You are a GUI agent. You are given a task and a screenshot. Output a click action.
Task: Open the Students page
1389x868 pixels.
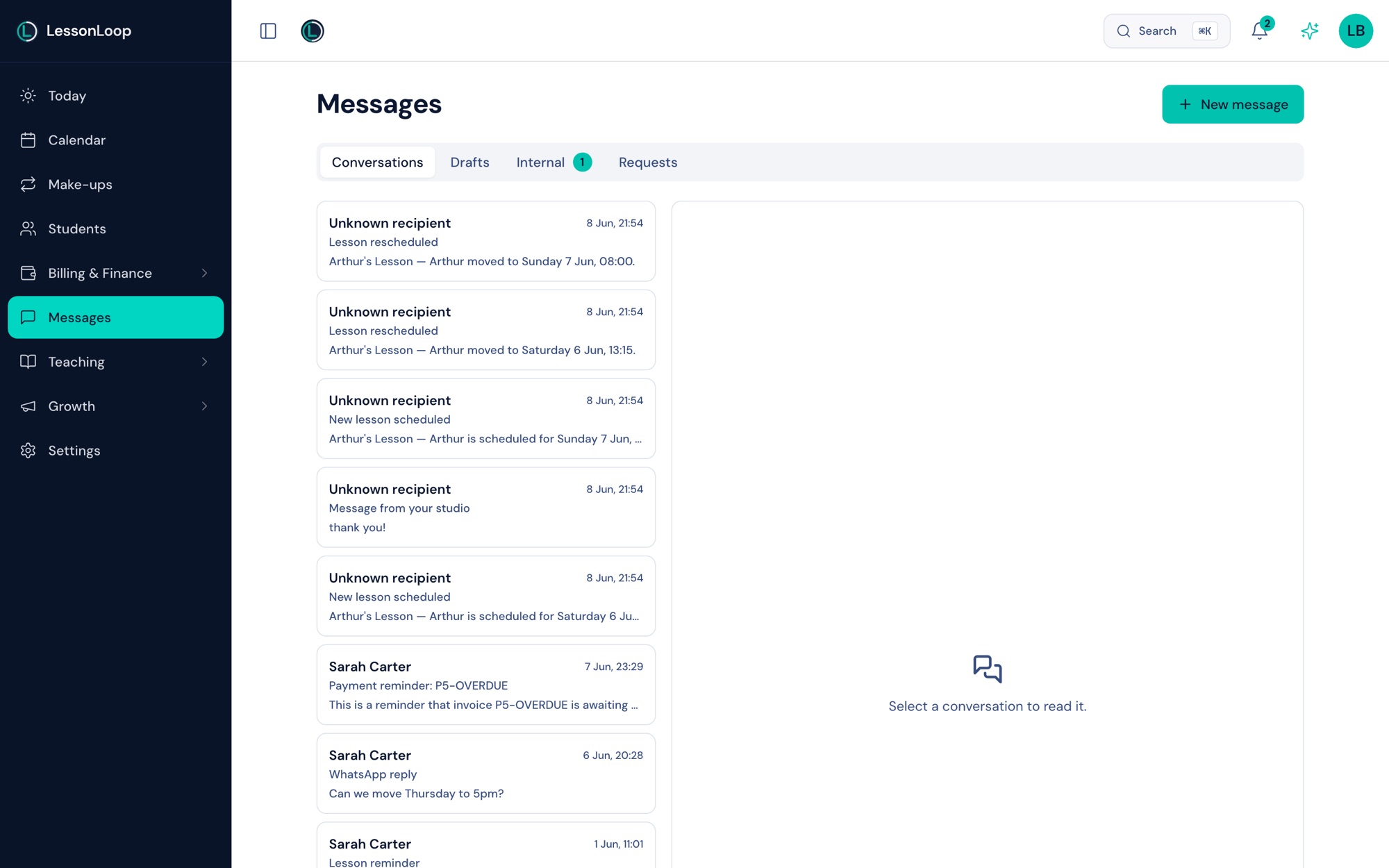click(x=115, y=229)
